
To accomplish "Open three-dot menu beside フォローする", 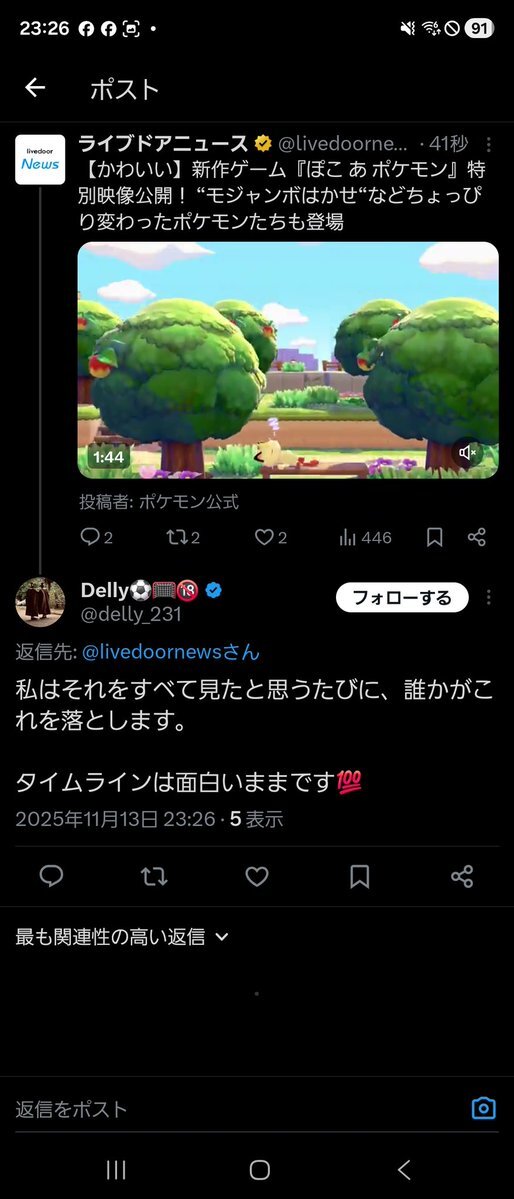I will 489,597.
